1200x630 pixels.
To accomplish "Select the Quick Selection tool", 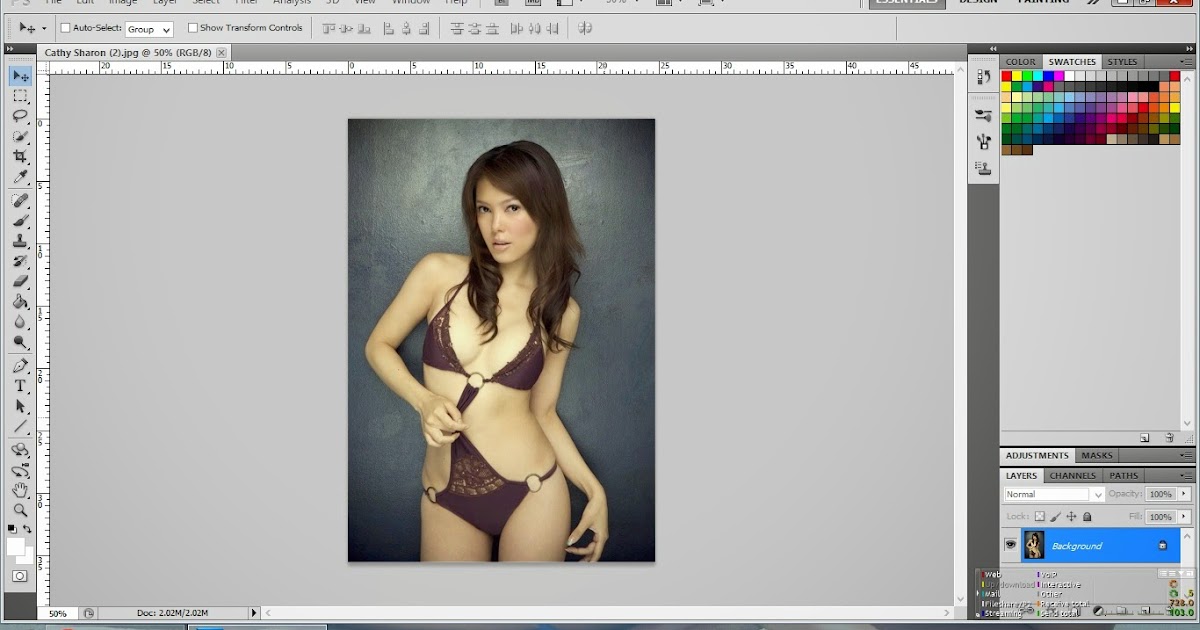I will (x=20, y=136).
